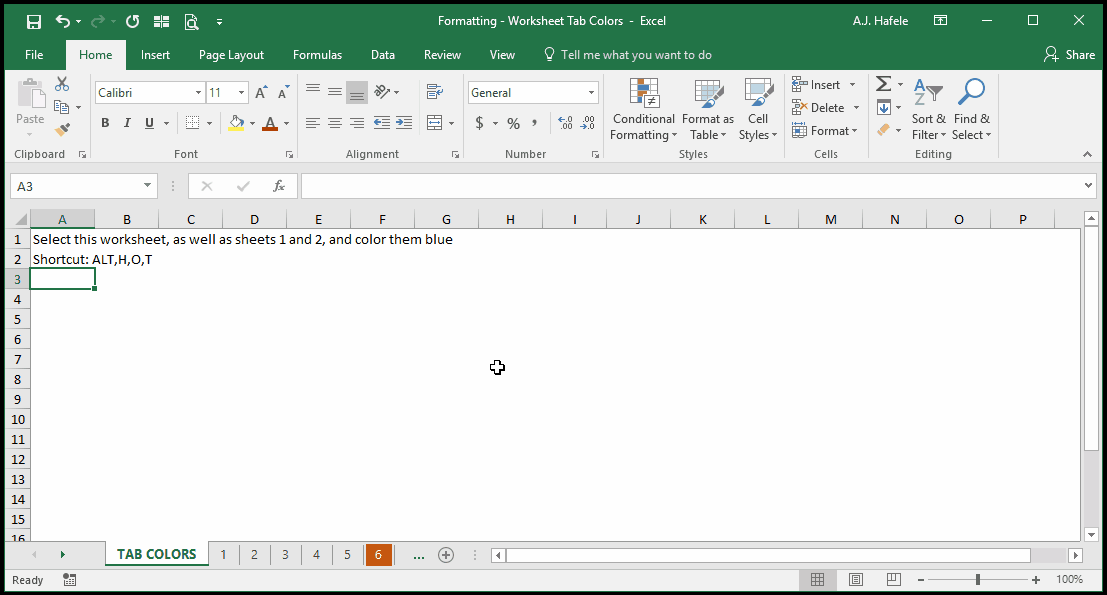
Task: Click the AutoSum sigma icon
Action: click(883, 84)
